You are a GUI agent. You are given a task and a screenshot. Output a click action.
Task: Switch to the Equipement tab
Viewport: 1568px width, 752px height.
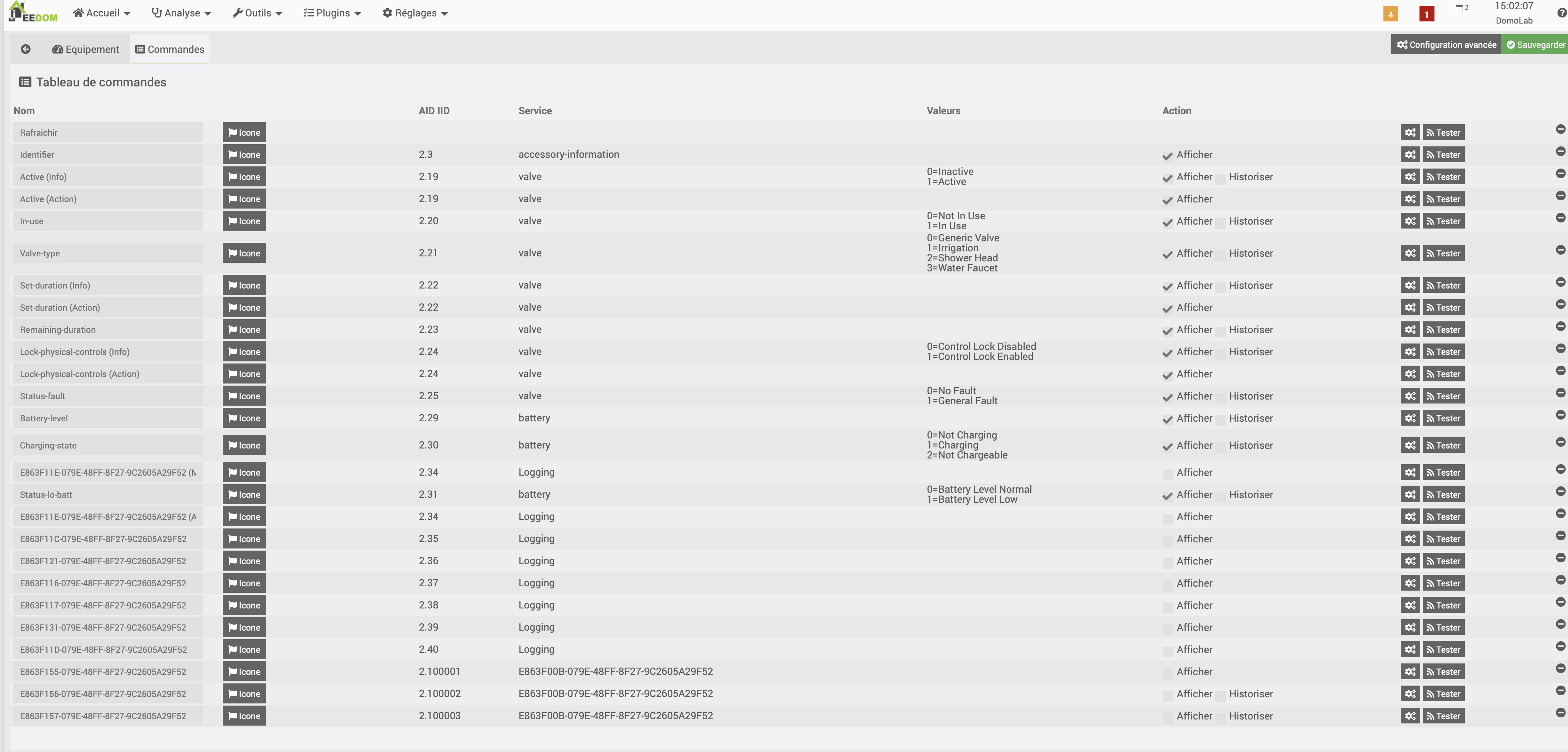point(85,49)
